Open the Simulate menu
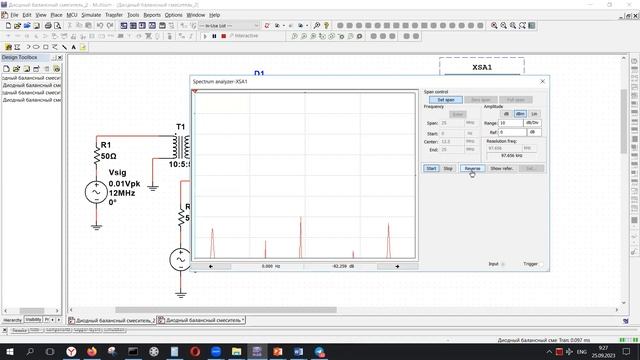 [x=91, y=15]
